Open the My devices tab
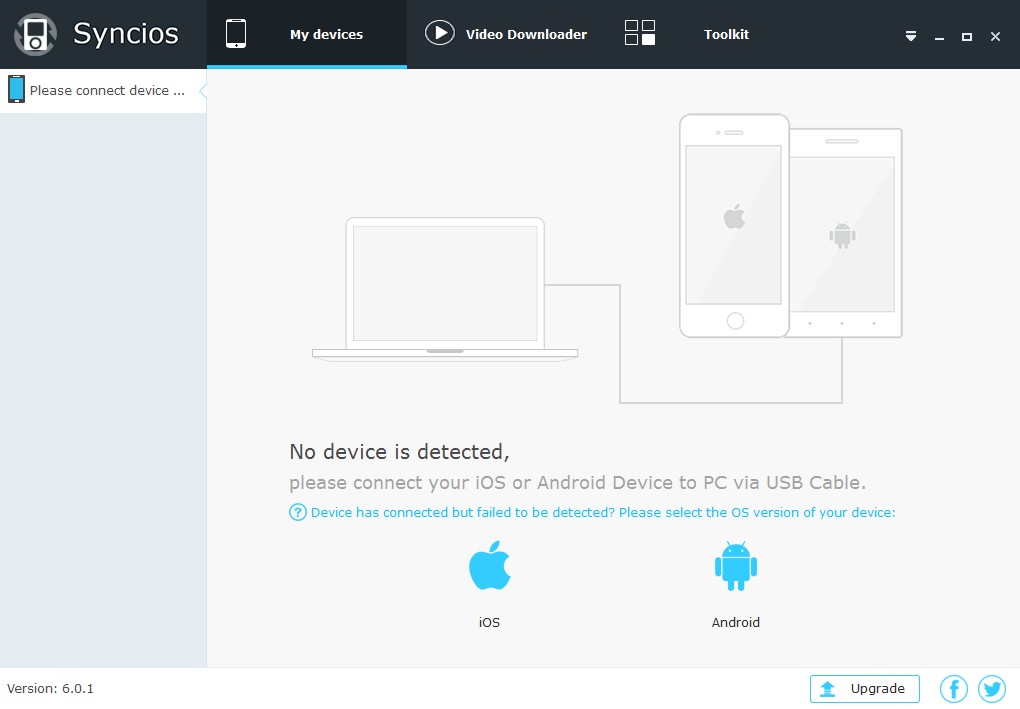Image resolution: width=1020 pixels, height=709 pixels. (x=307, y=33)
